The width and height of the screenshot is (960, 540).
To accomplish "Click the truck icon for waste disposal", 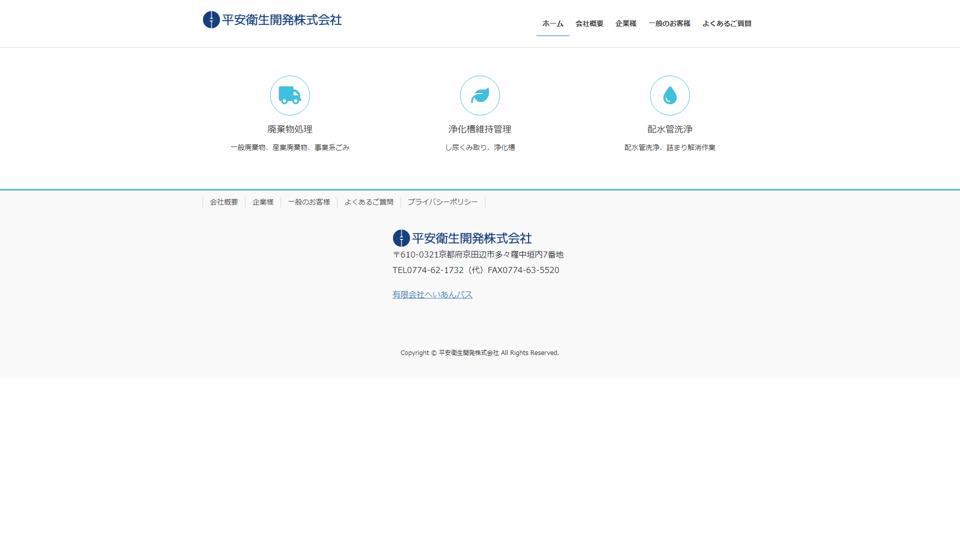I will coord(290,96).
